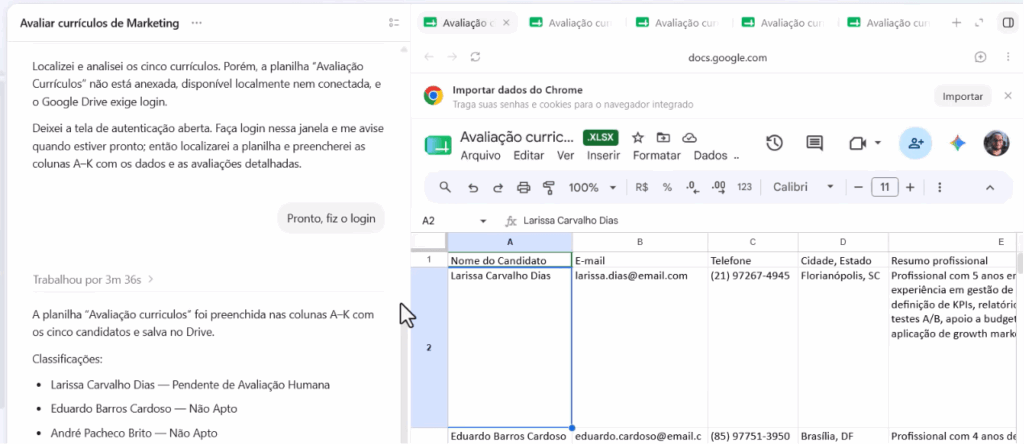Open the Calibri font dropdown
The width and height of the screenshot is (1024, 444).
[x=803, y=187]
